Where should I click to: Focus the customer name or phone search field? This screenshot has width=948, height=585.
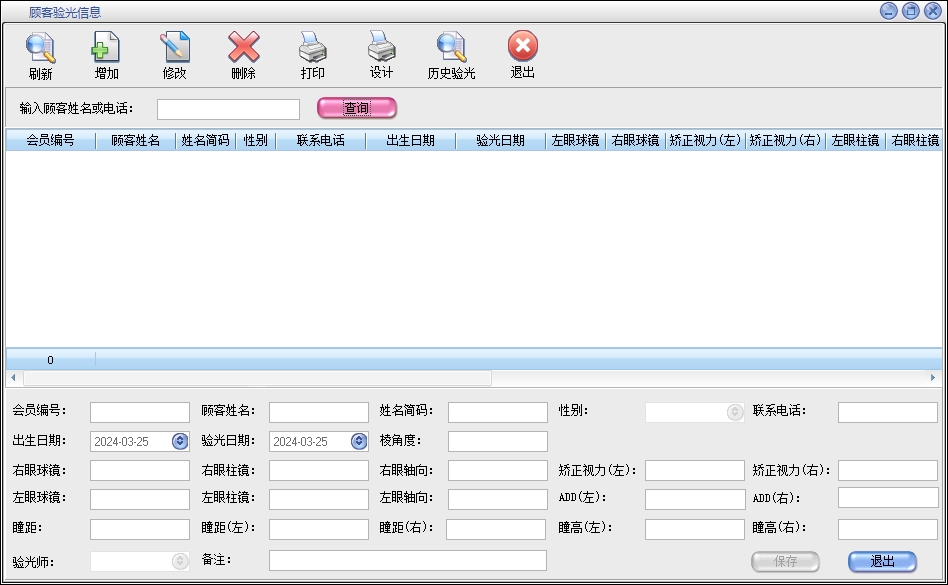228,109
